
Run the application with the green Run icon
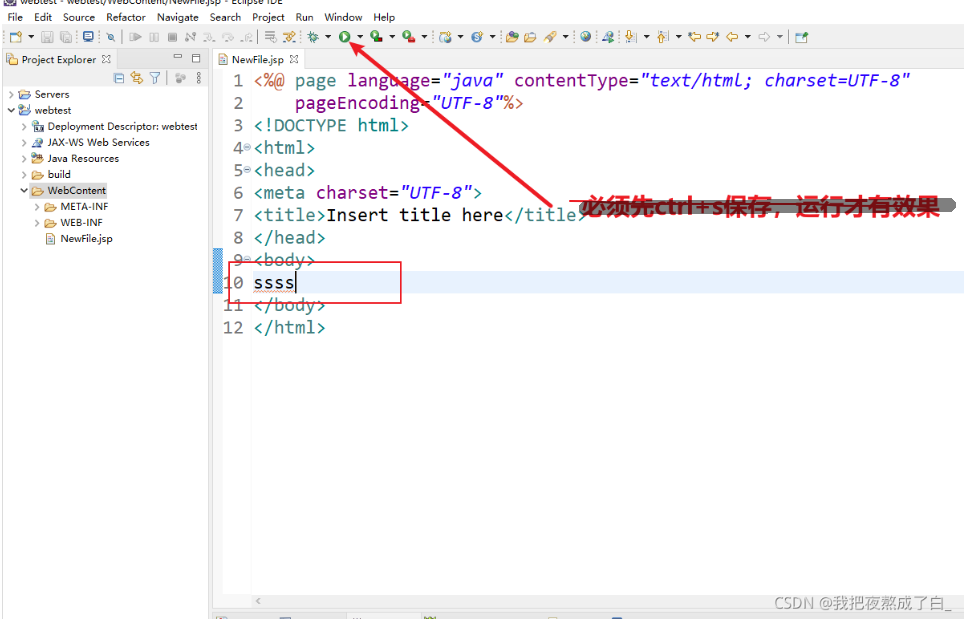click(x=344, y=37)
